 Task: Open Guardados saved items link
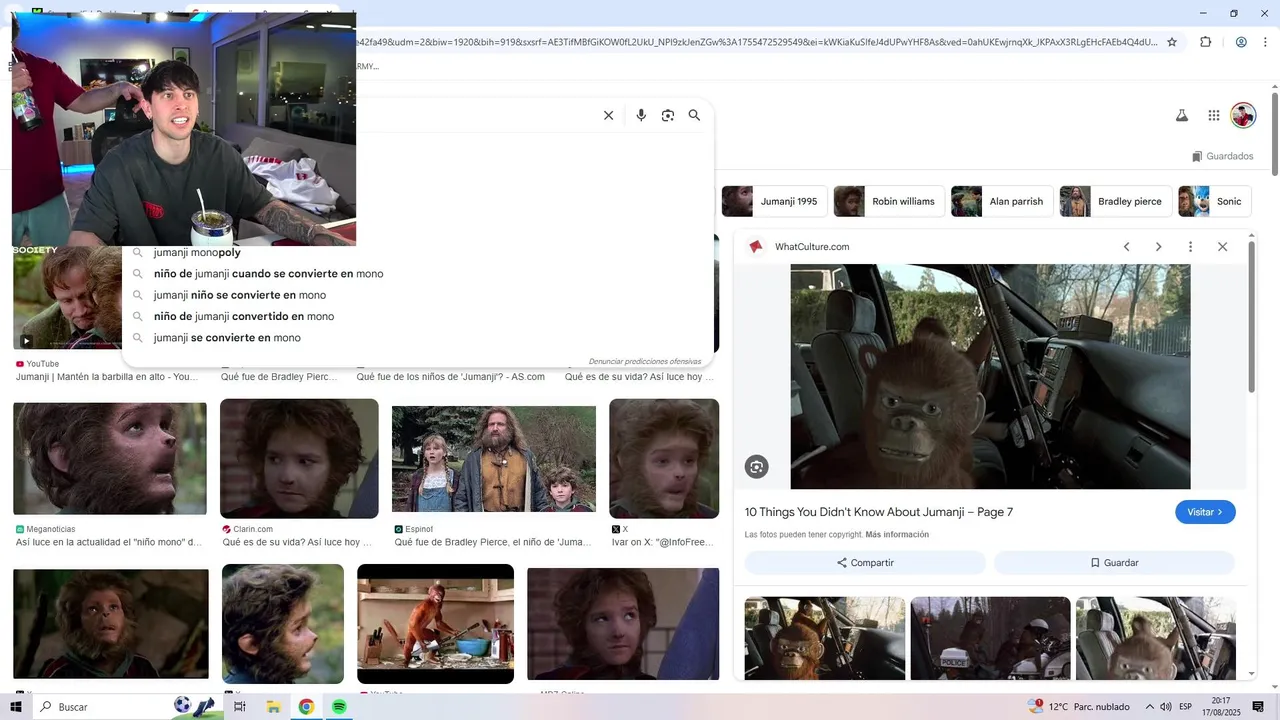click(1222, 156)
